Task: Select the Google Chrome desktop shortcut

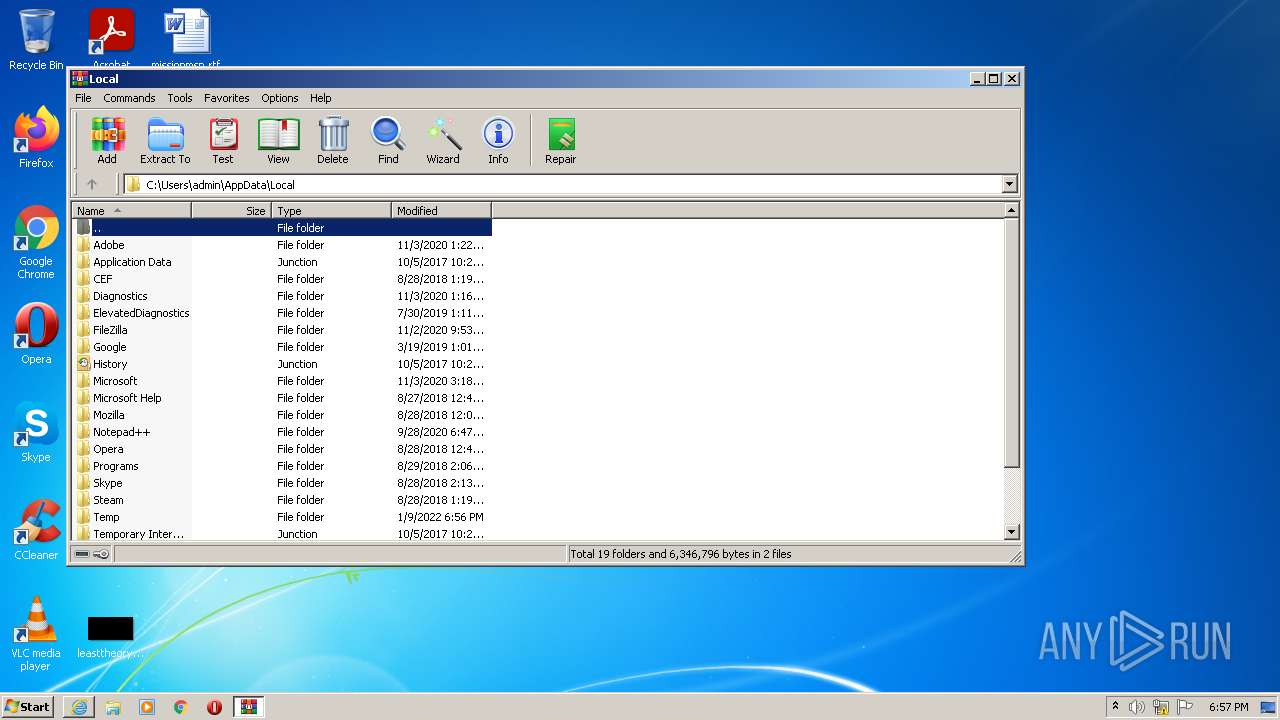Action: (36, 242)
